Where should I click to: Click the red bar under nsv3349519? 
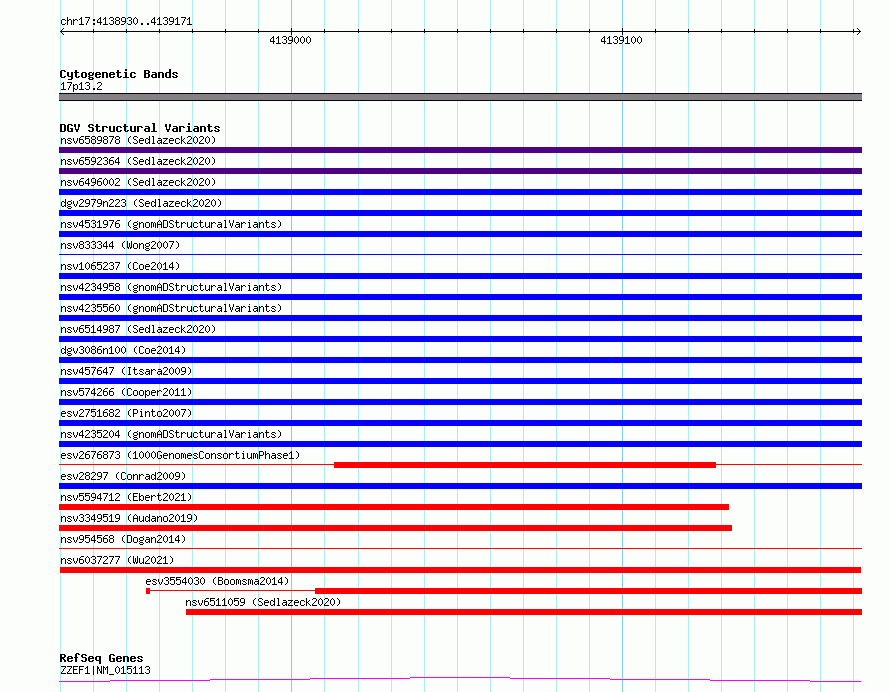pyautogui.click(x=396, y=528)
